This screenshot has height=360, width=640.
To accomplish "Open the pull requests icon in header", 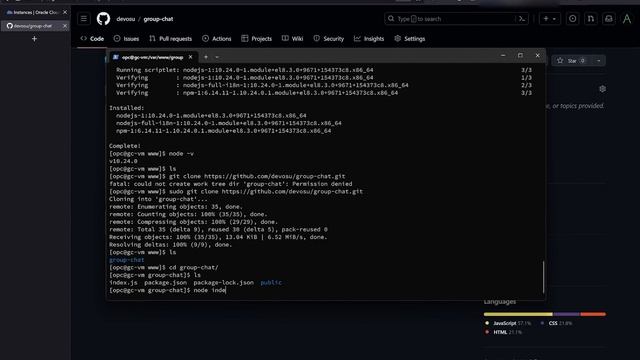I will click(591, 19).
